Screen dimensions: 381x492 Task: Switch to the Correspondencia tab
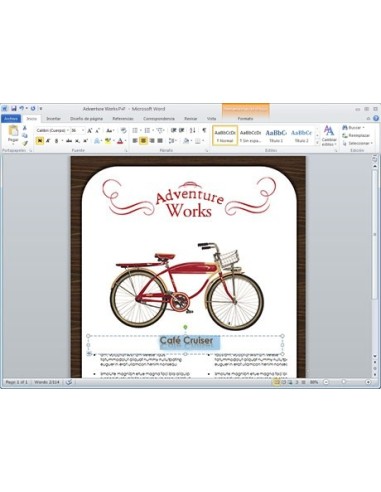tap(159, 119)
